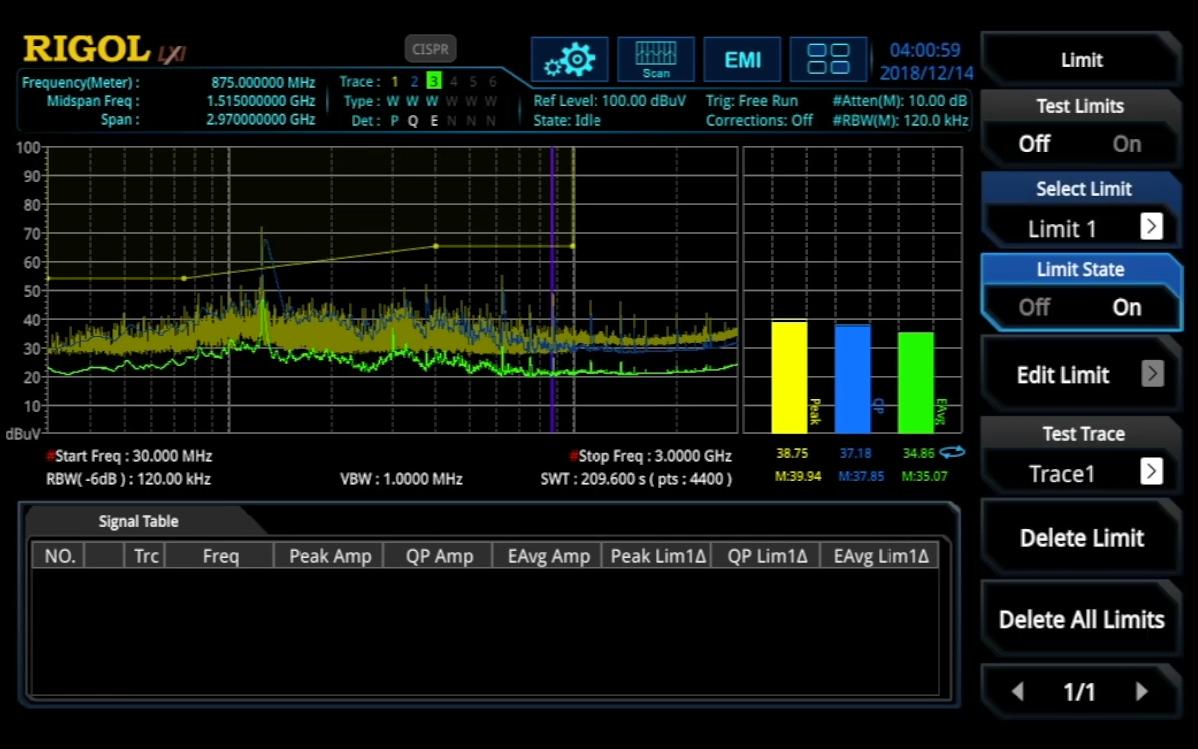Expand the Test Trace chevron
This screenshot has height=749, width=1198.
point(1151,471)
